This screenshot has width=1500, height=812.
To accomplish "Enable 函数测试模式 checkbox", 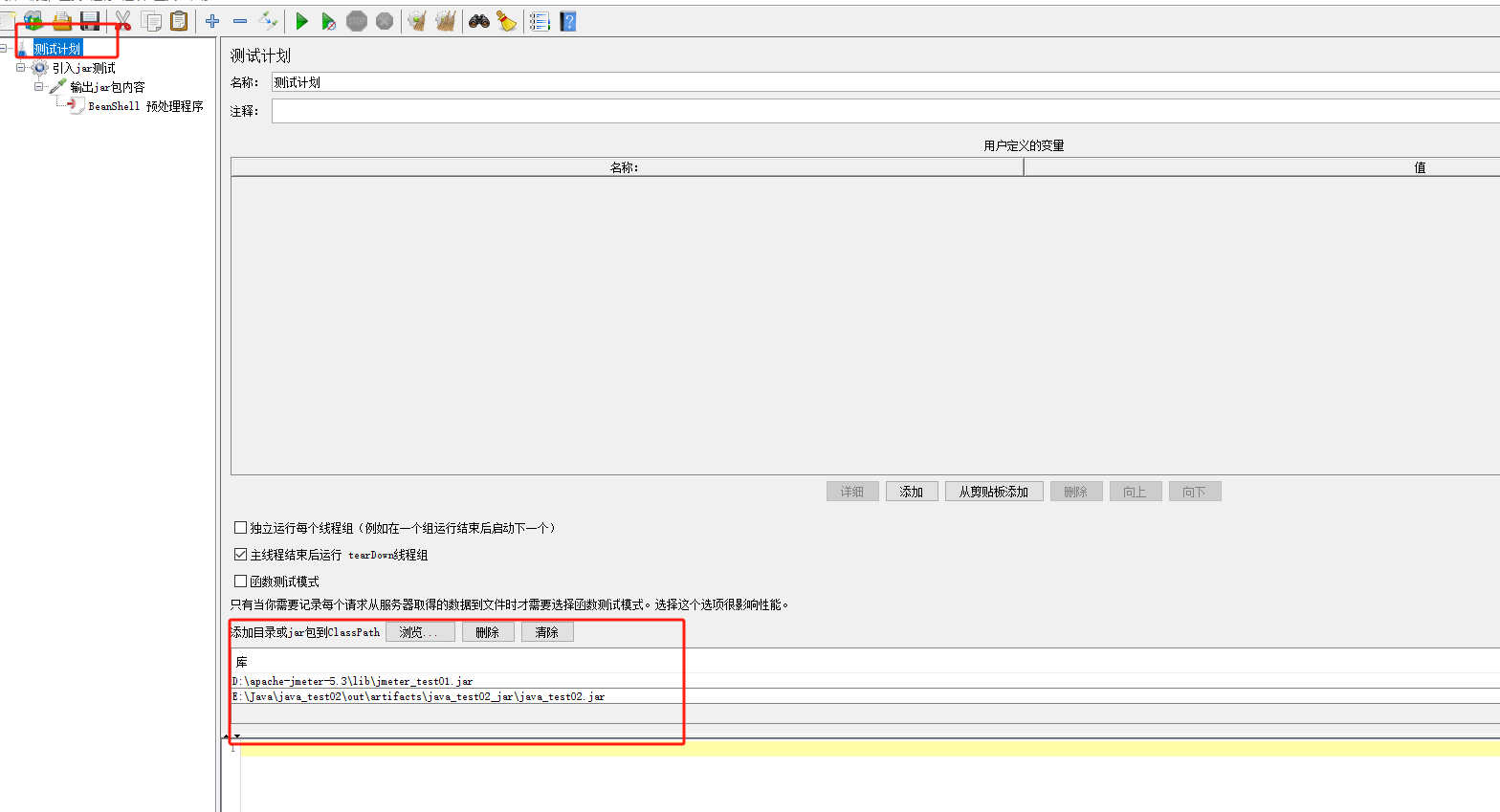I will 241,581.
